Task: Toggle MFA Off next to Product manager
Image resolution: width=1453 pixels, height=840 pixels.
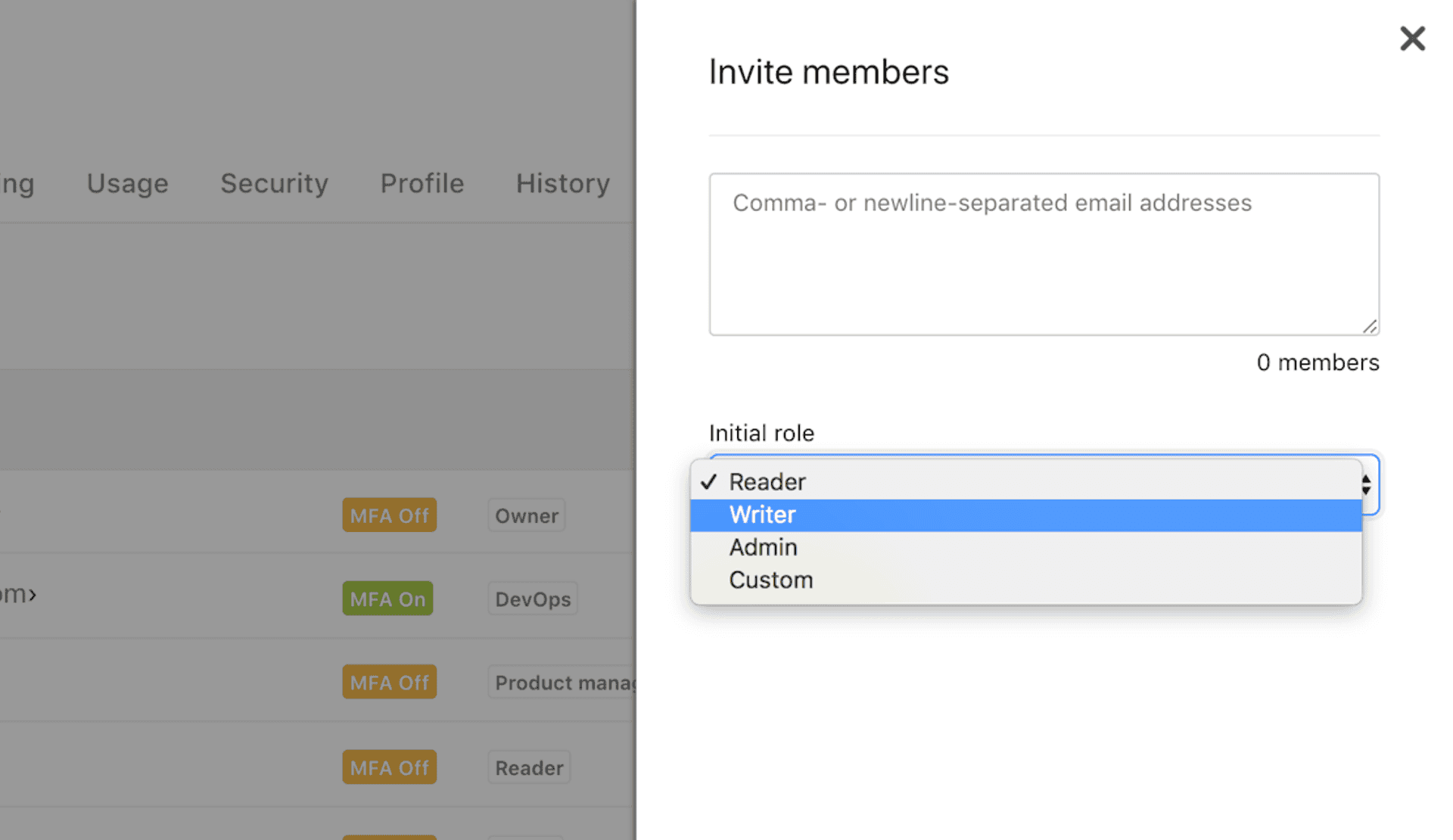Action: tap(389, 682)
